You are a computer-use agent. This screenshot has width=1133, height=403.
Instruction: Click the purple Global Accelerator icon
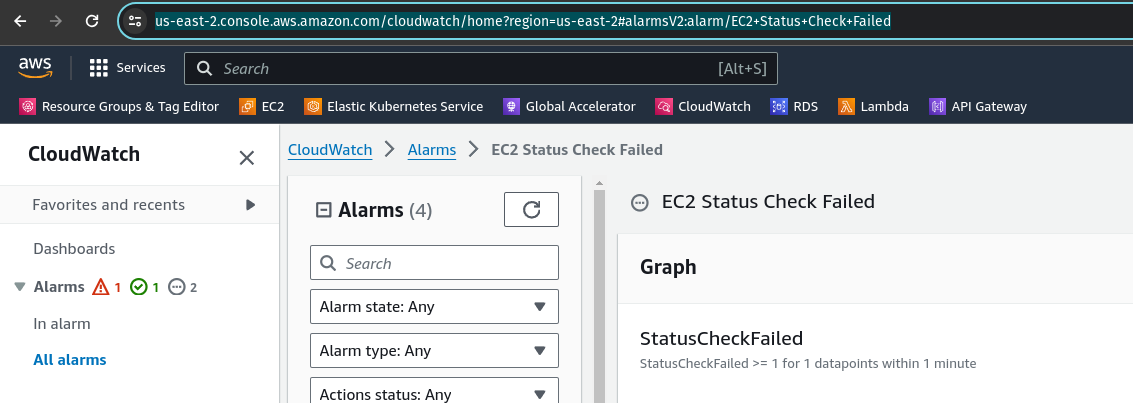point(511,106)
